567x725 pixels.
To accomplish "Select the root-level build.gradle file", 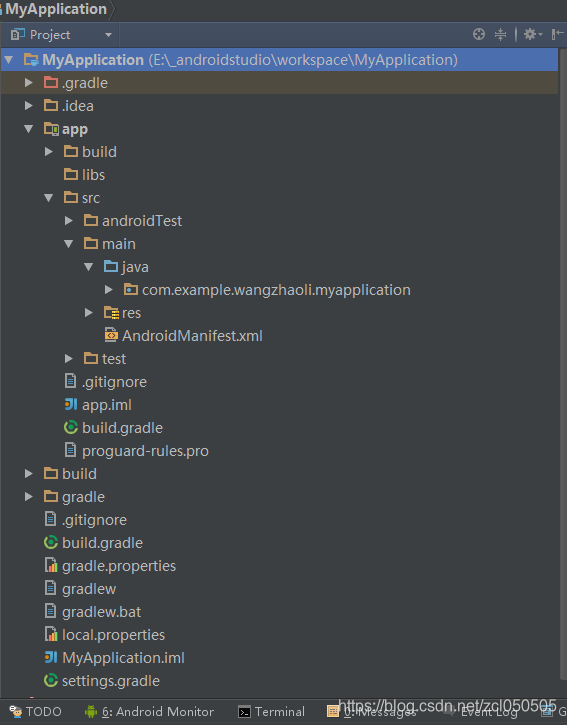I will coord(102,543).
